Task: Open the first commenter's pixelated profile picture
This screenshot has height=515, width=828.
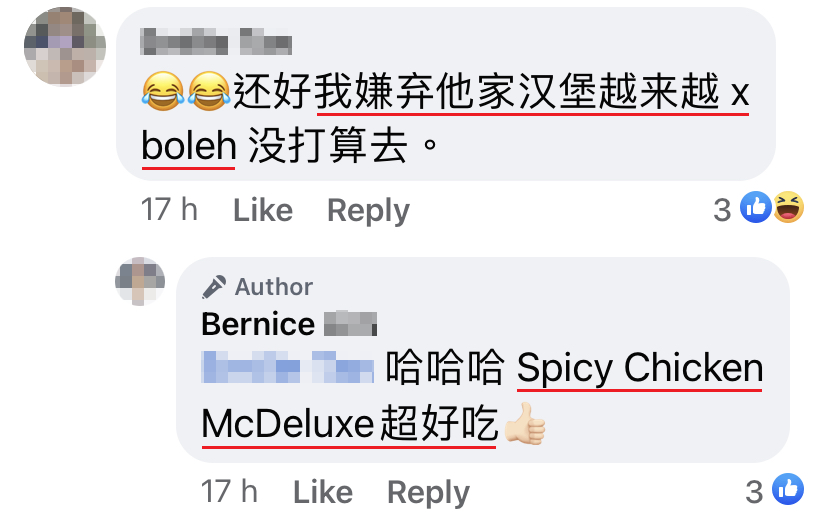Action: [65, 46]
